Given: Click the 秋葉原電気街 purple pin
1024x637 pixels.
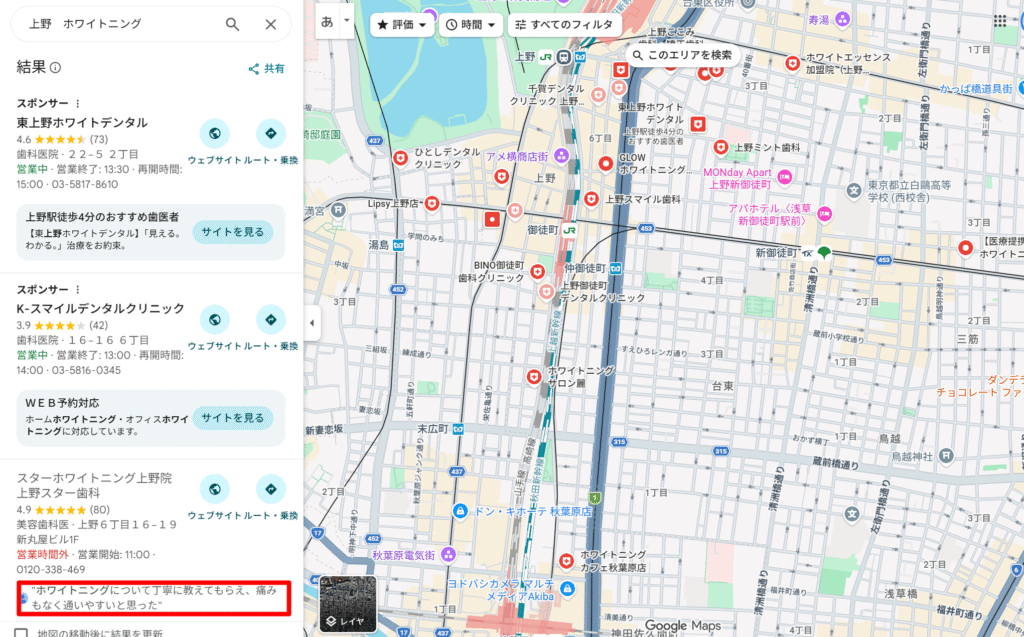Looking at the screenshot, I should click(448, 555).
